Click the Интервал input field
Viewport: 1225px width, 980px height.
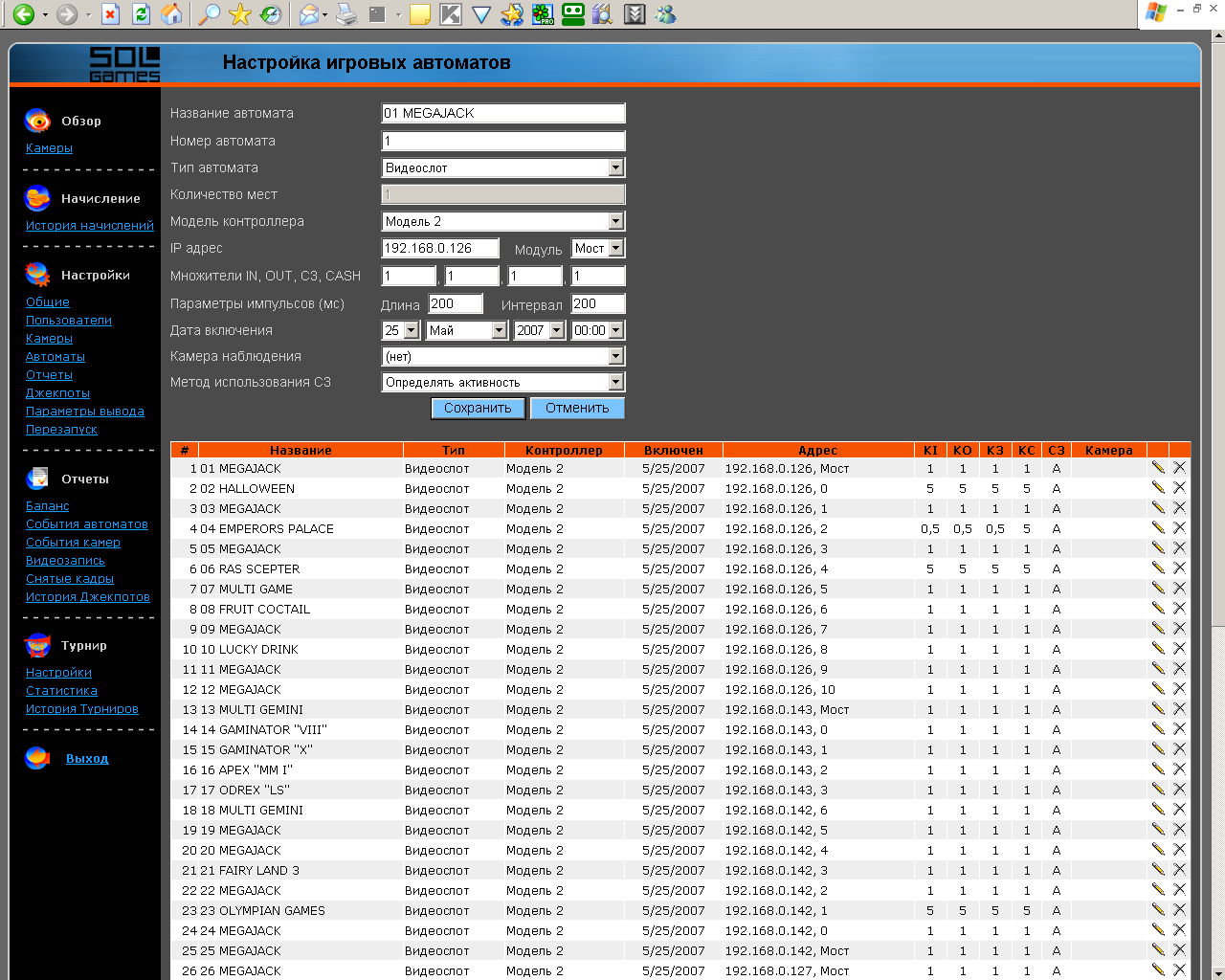[x=598, y=303]
